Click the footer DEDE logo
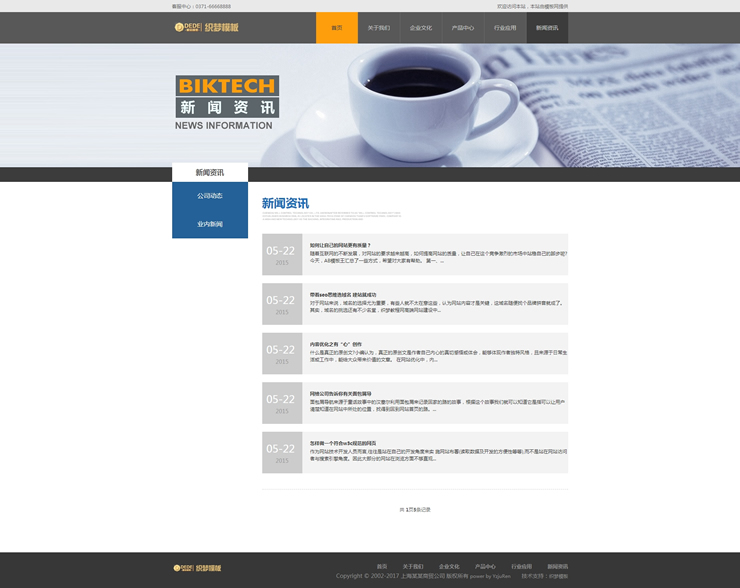The height and width of the screenshot is (588, 740). coord(201,567)
